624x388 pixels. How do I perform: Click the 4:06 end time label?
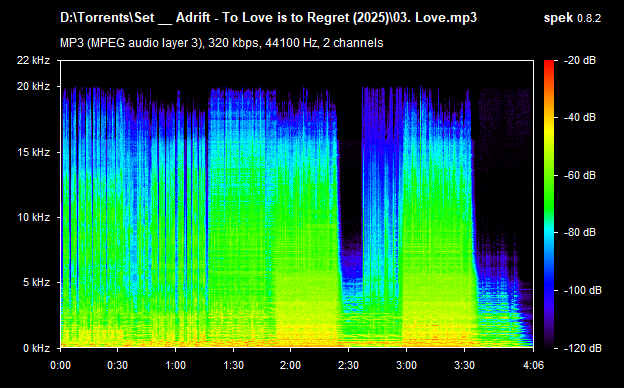533,365
